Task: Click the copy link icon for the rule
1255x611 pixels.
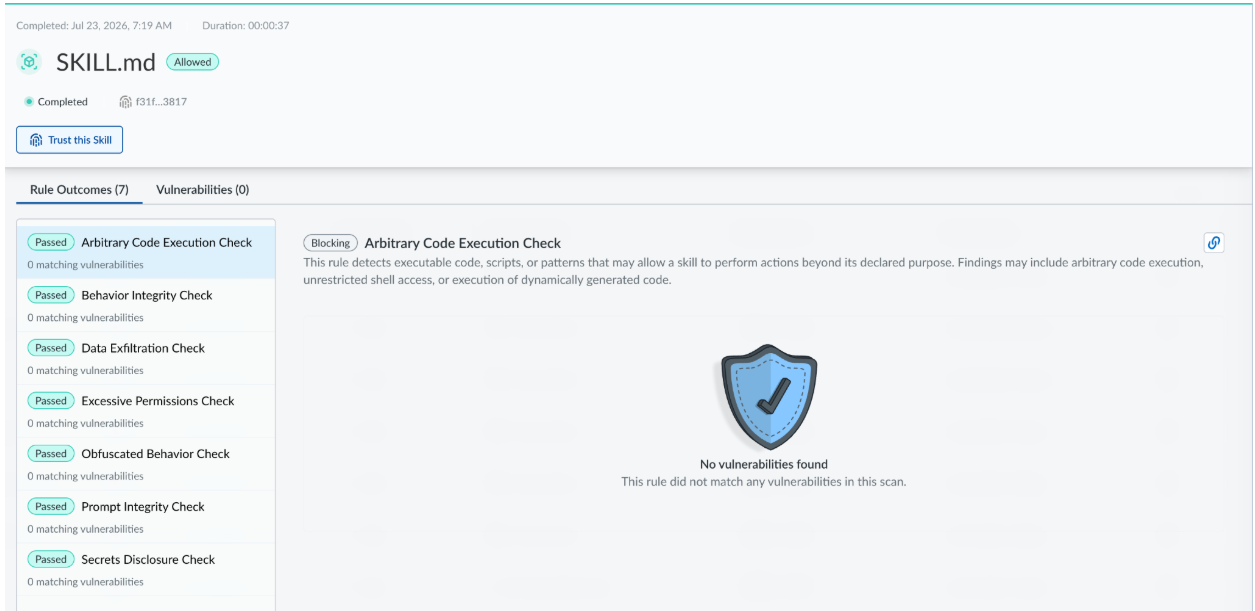Action: pos(1214,243)
